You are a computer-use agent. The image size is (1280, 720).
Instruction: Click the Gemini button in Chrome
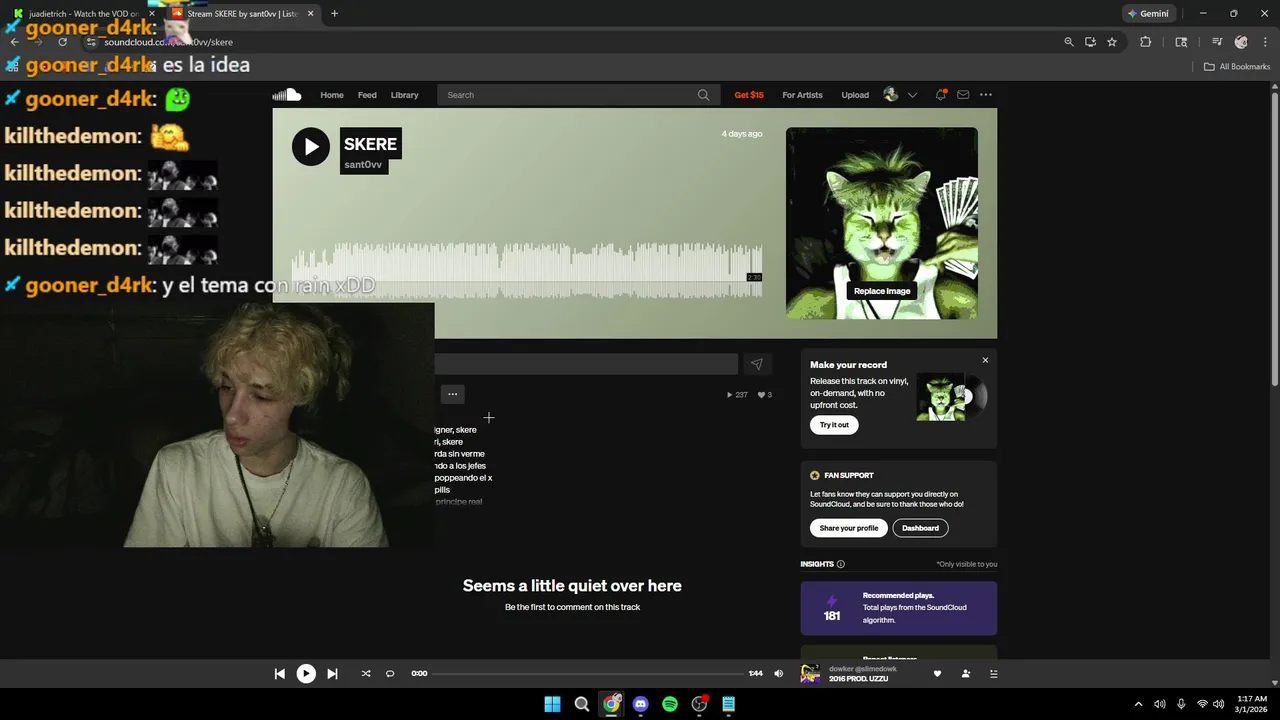1148,14
